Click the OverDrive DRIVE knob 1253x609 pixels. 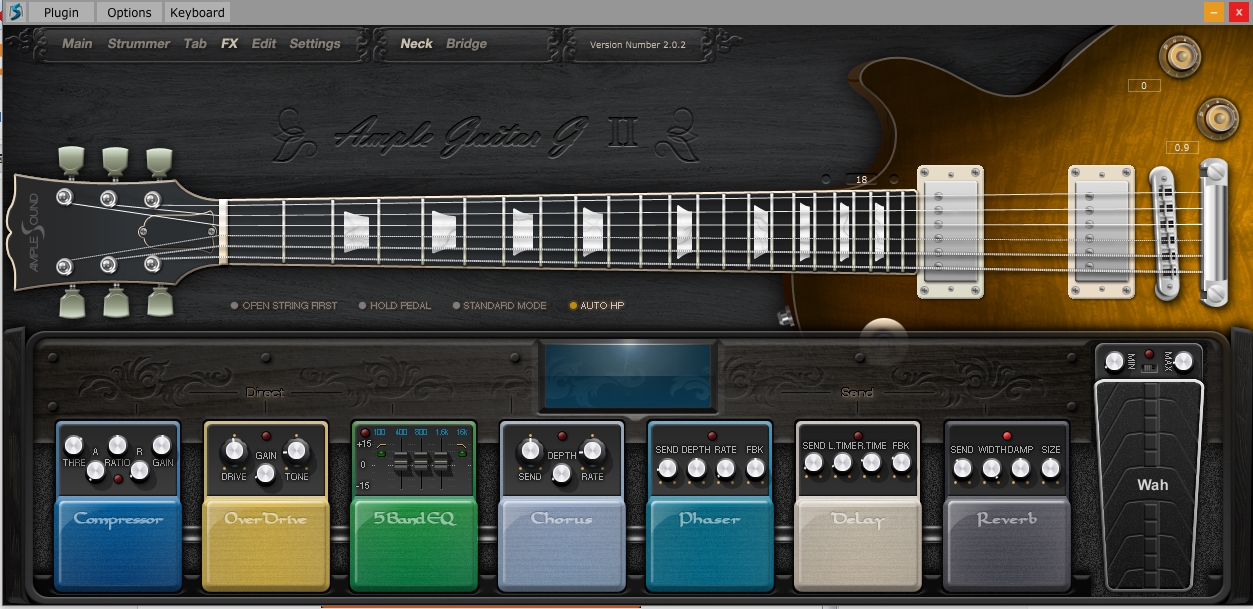pyautogui.click(x=235, y=451)
